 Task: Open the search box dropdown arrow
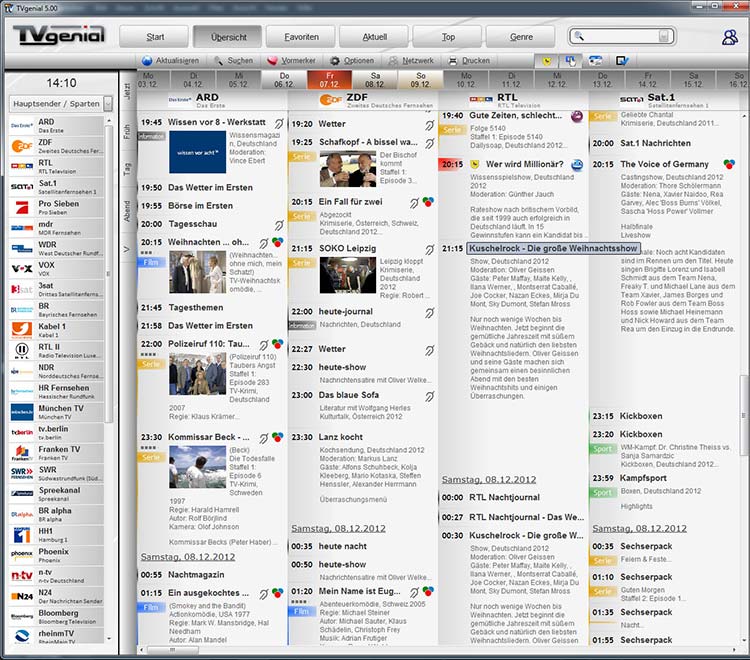click(663, 36)
